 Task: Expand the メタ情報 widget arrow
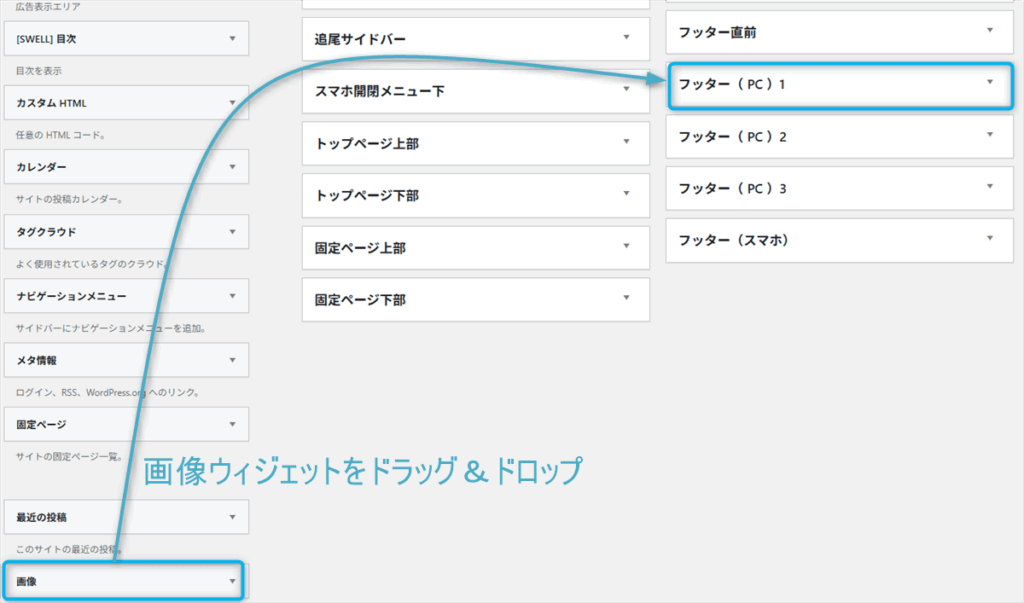click(232, 360)
